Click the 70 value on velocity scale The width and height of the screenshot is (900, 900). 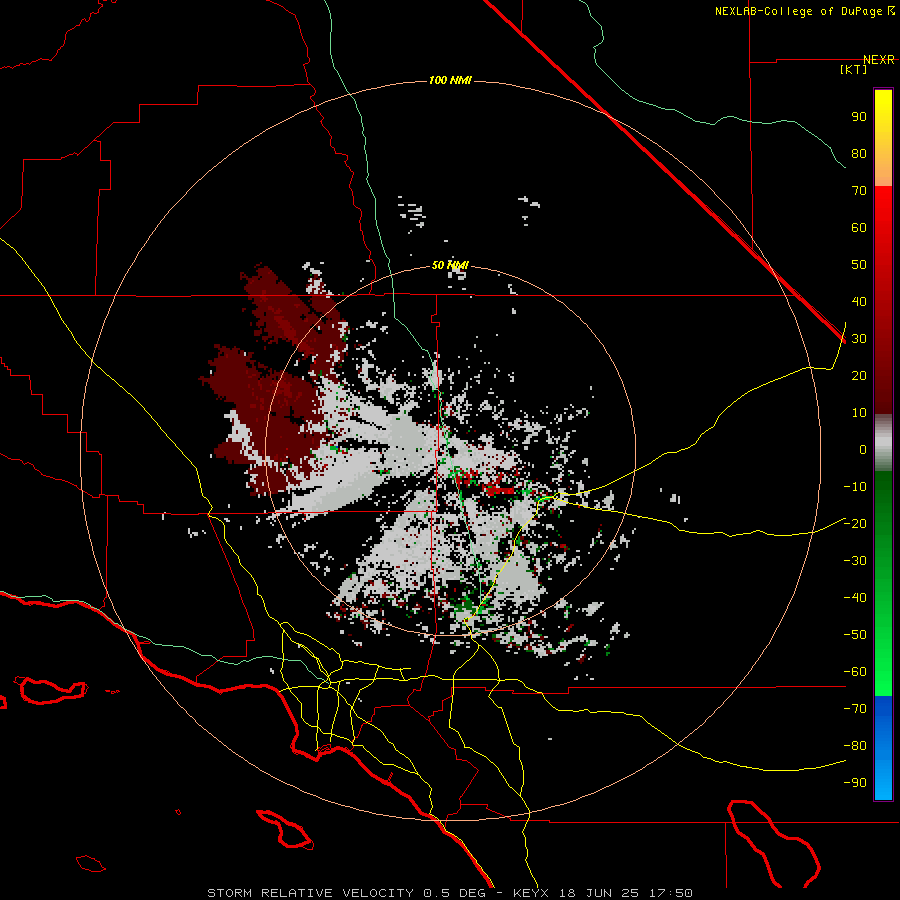(x=859, y=191)
